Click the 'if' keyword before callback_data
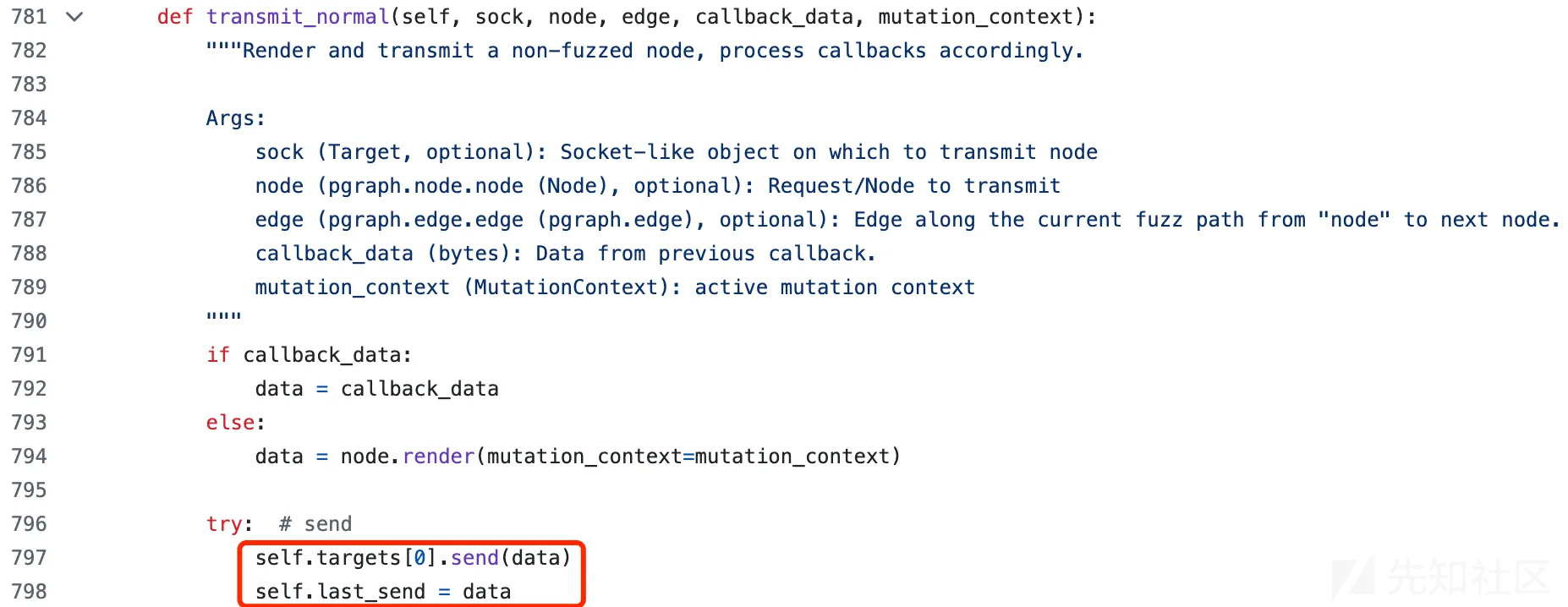1568x607 pixels. [x=218, y=355]
